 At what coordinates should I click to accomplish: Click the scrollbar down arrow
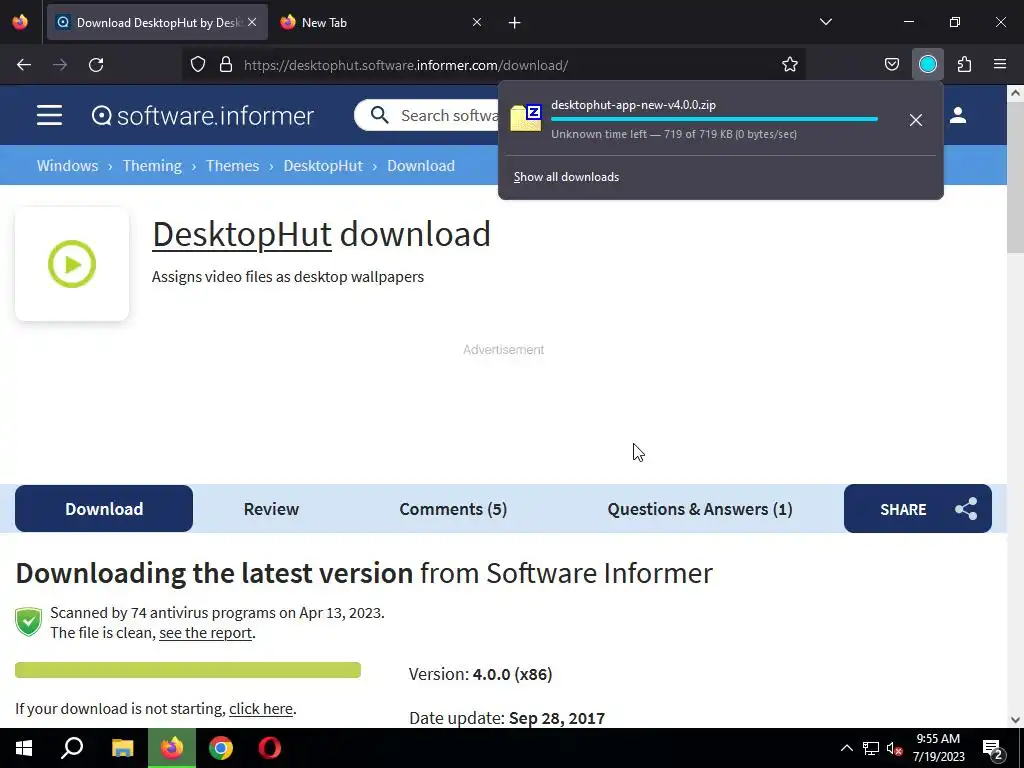[1015, 720]
